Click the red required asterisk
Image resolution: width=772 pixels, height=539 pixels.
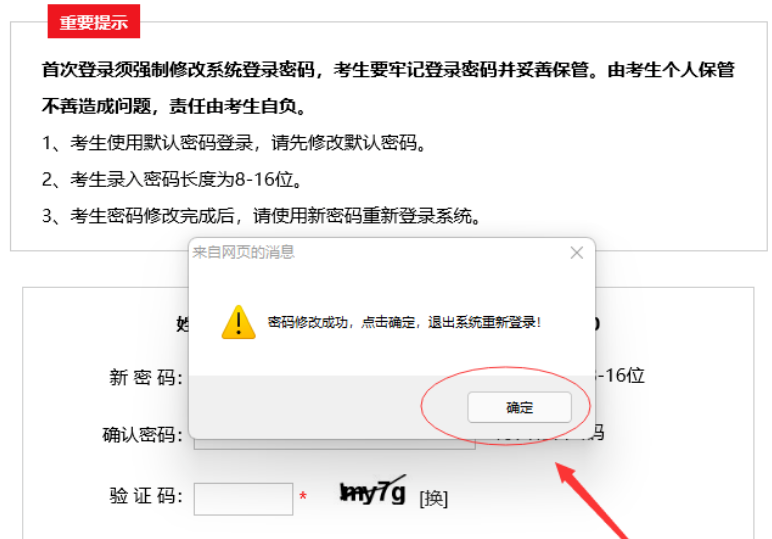[303, 497]
